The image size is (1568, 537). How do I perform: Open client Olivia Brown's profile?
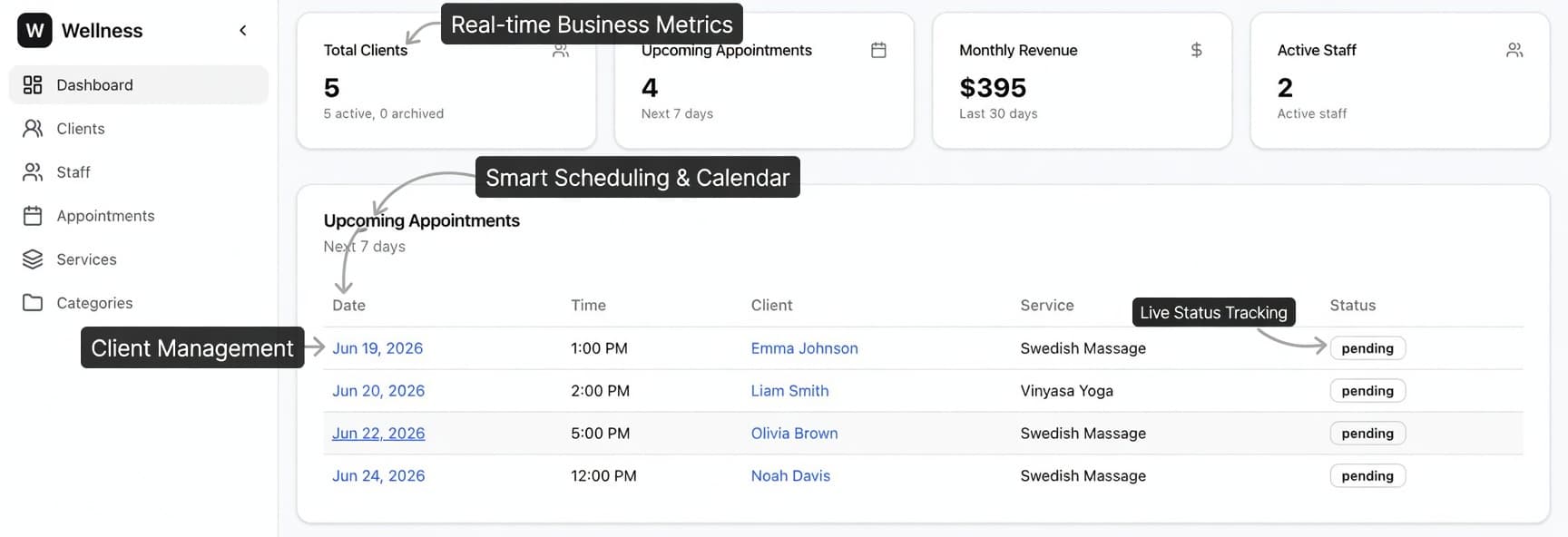pyautogui.click(x=795, y=434)
